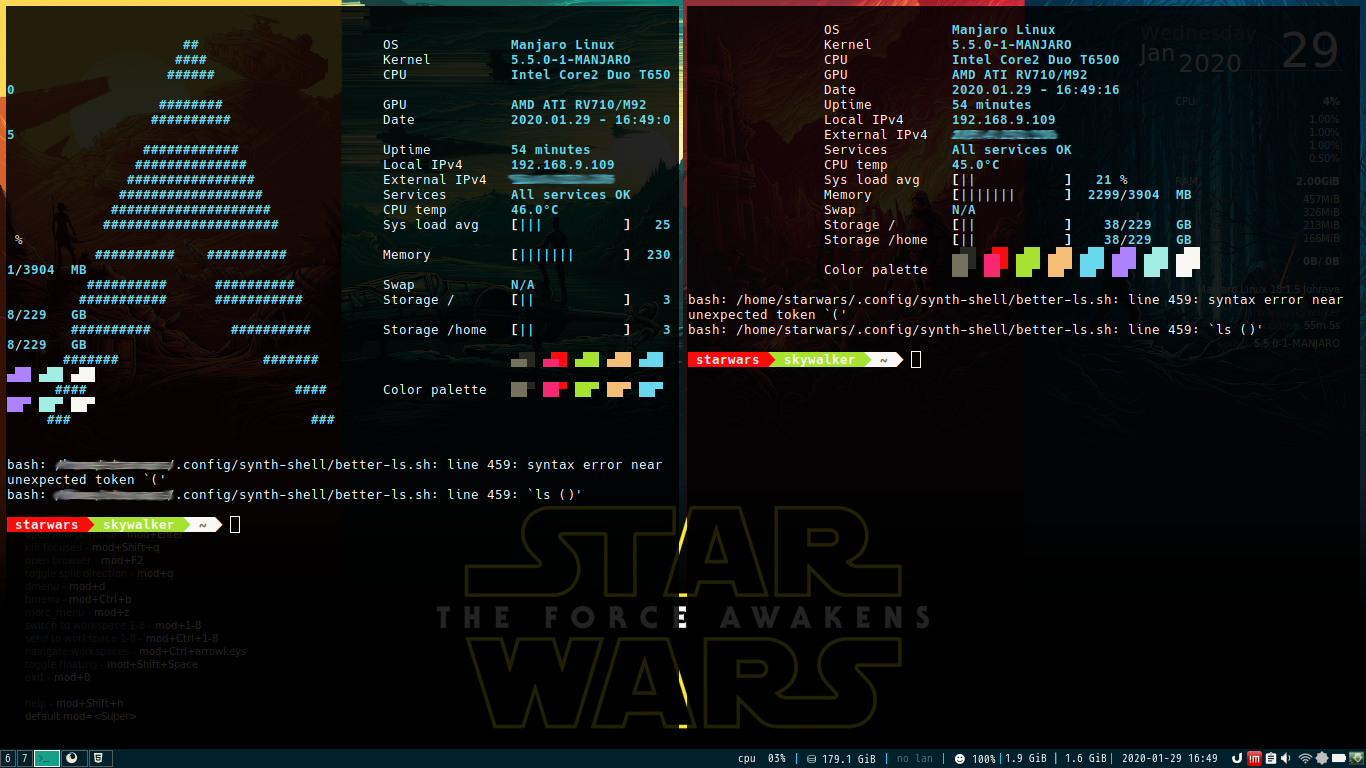The image size is (1366, 768).
Task: Open the clipboard manager tray icon
Action: 1271,758
